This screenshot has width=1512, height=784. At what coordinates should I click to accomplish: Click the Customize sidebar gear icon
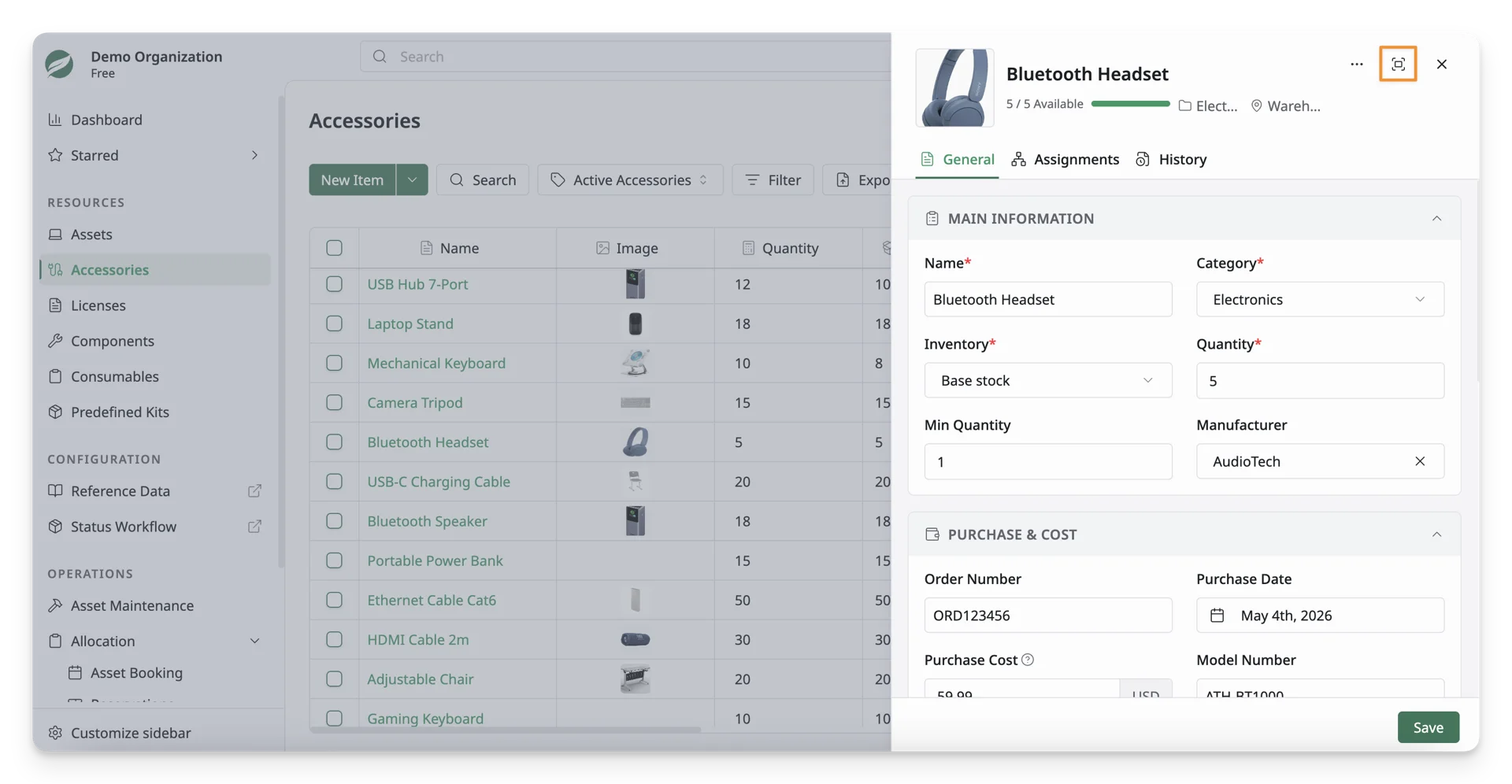click(55, 733)
